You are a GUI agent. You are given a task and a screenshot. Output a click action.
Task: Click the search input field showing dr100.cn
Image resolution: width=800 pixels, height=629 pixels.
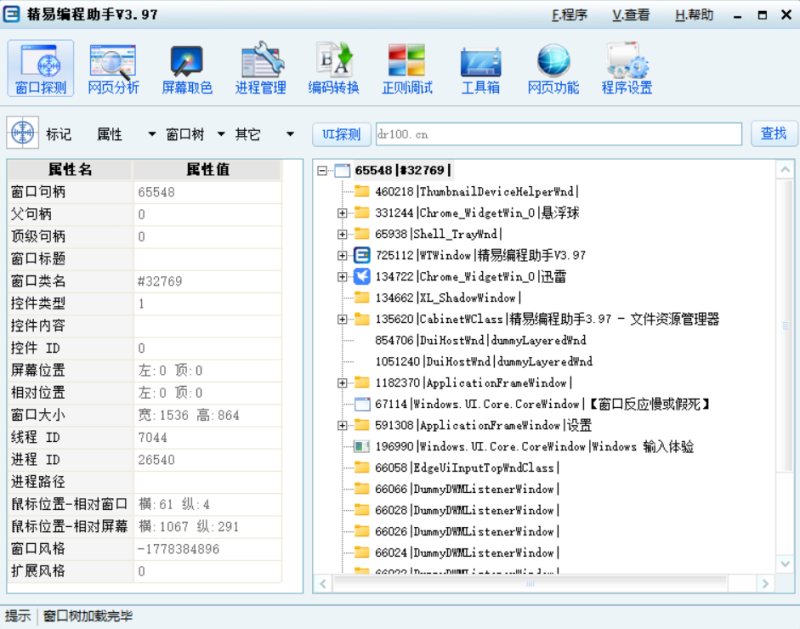559,134
